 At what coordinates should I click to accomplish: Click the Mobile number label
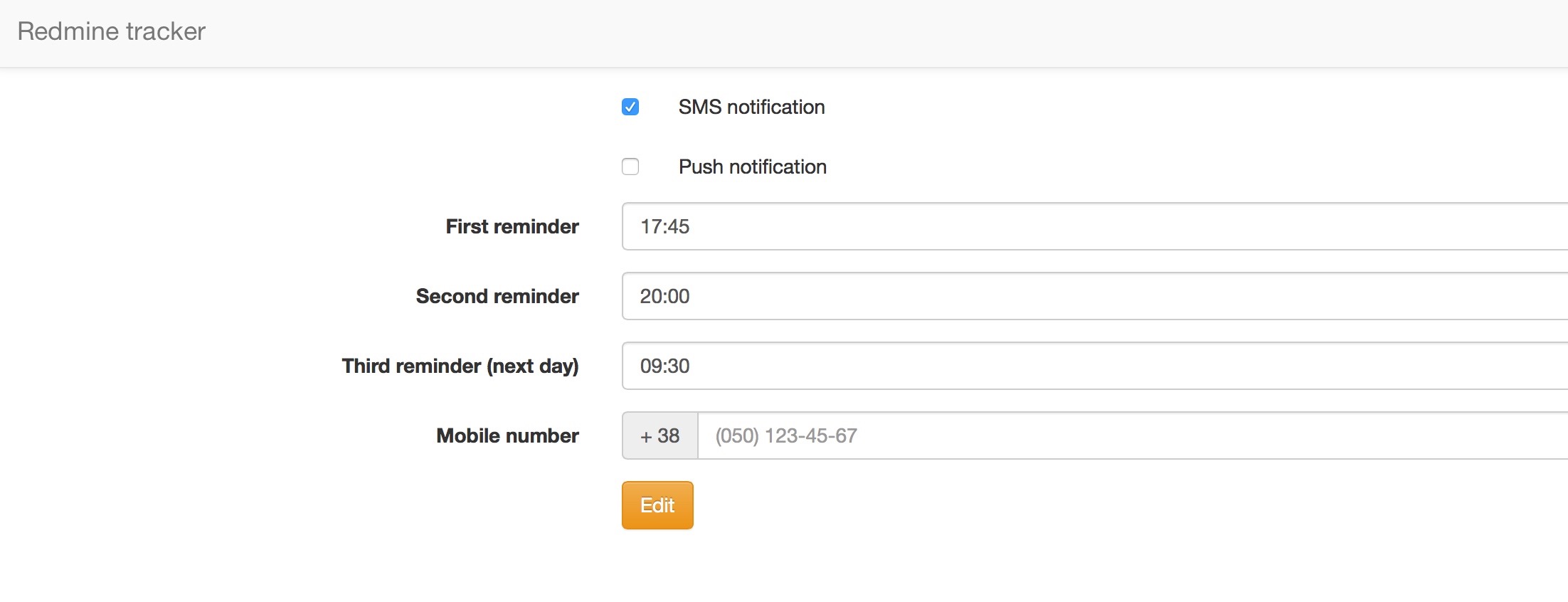click(x=507, y=435)
